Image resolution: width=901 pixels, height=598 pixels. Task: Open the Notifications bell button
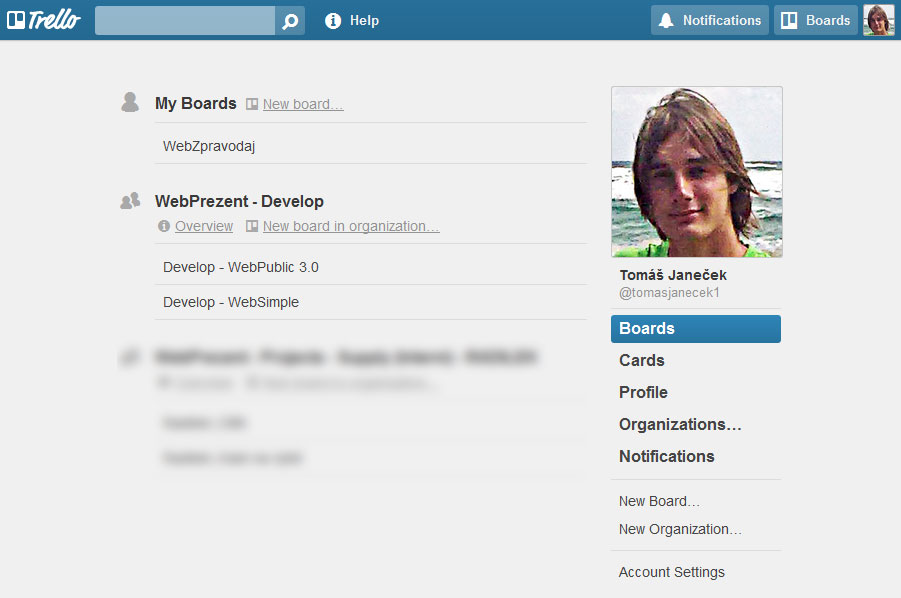tap(710, 20)
